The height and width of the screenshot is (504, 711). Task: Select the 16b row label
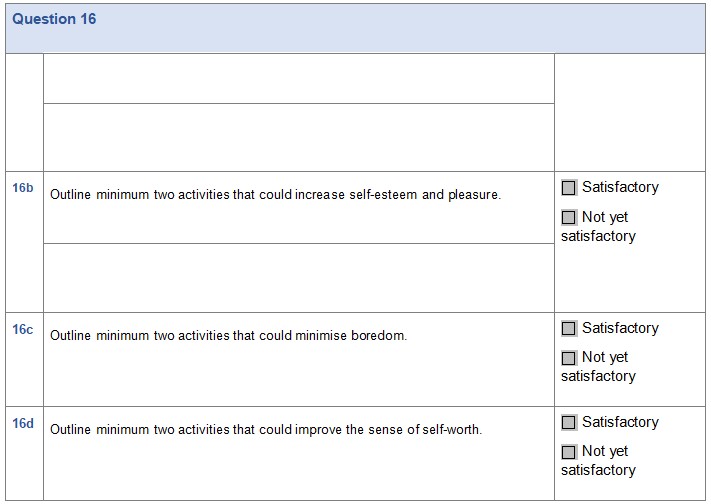tap(23, 187)
